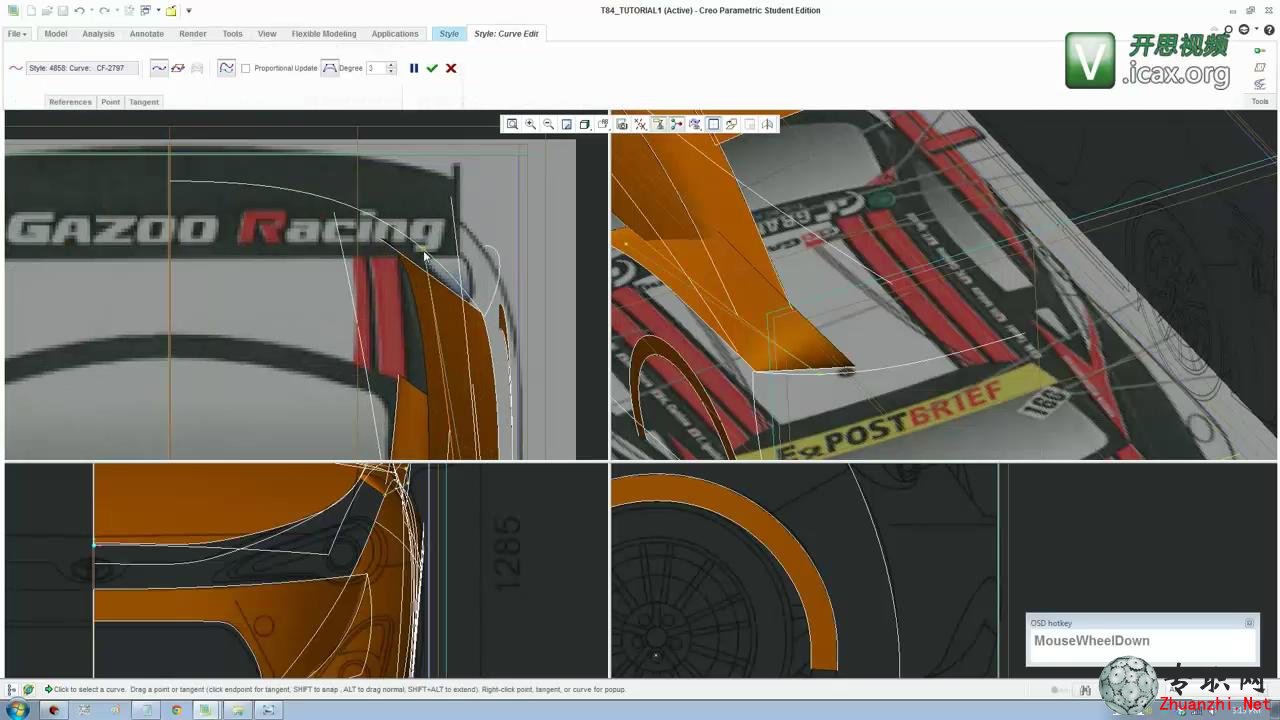Open the Datum Display Filters icon
Image resolution: width=1280 pixels, height=720 pixels.
point(640,124)
